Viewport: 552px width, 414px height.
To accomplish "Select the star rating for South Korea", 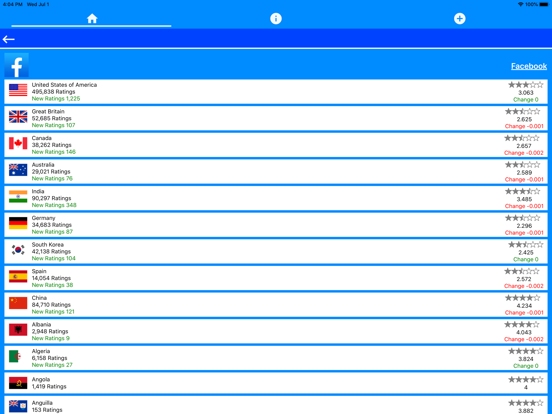I will pyautogui.click(x=526, y=245).
